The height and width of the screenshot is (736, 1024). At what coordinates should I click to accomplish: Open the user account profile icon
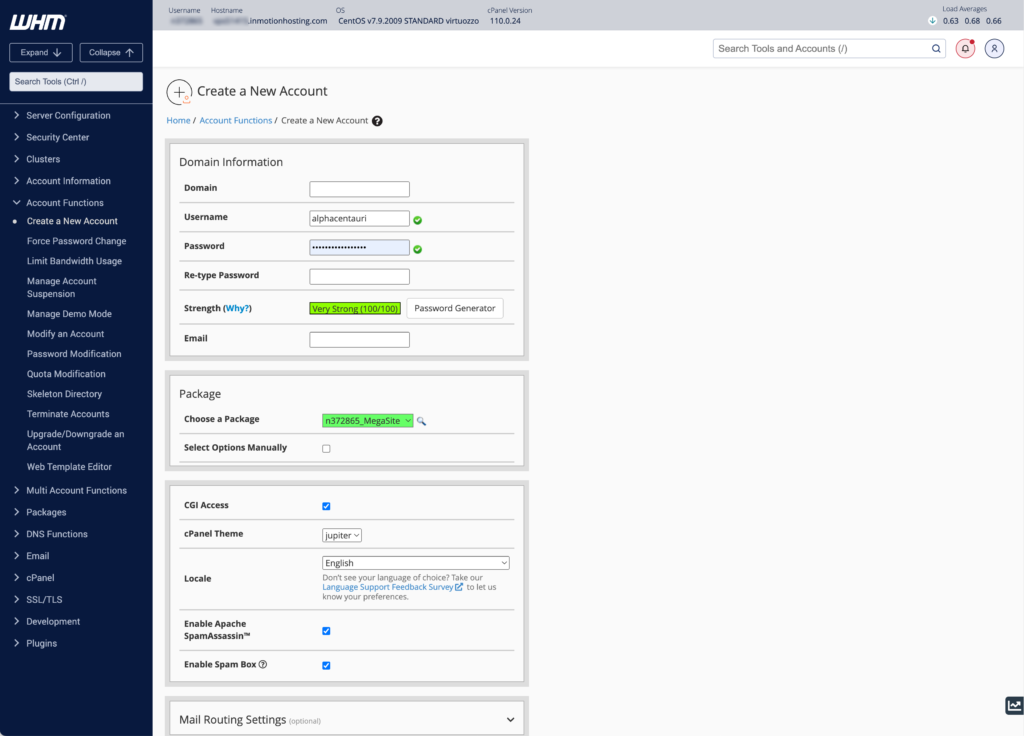(x=994, y=48)
